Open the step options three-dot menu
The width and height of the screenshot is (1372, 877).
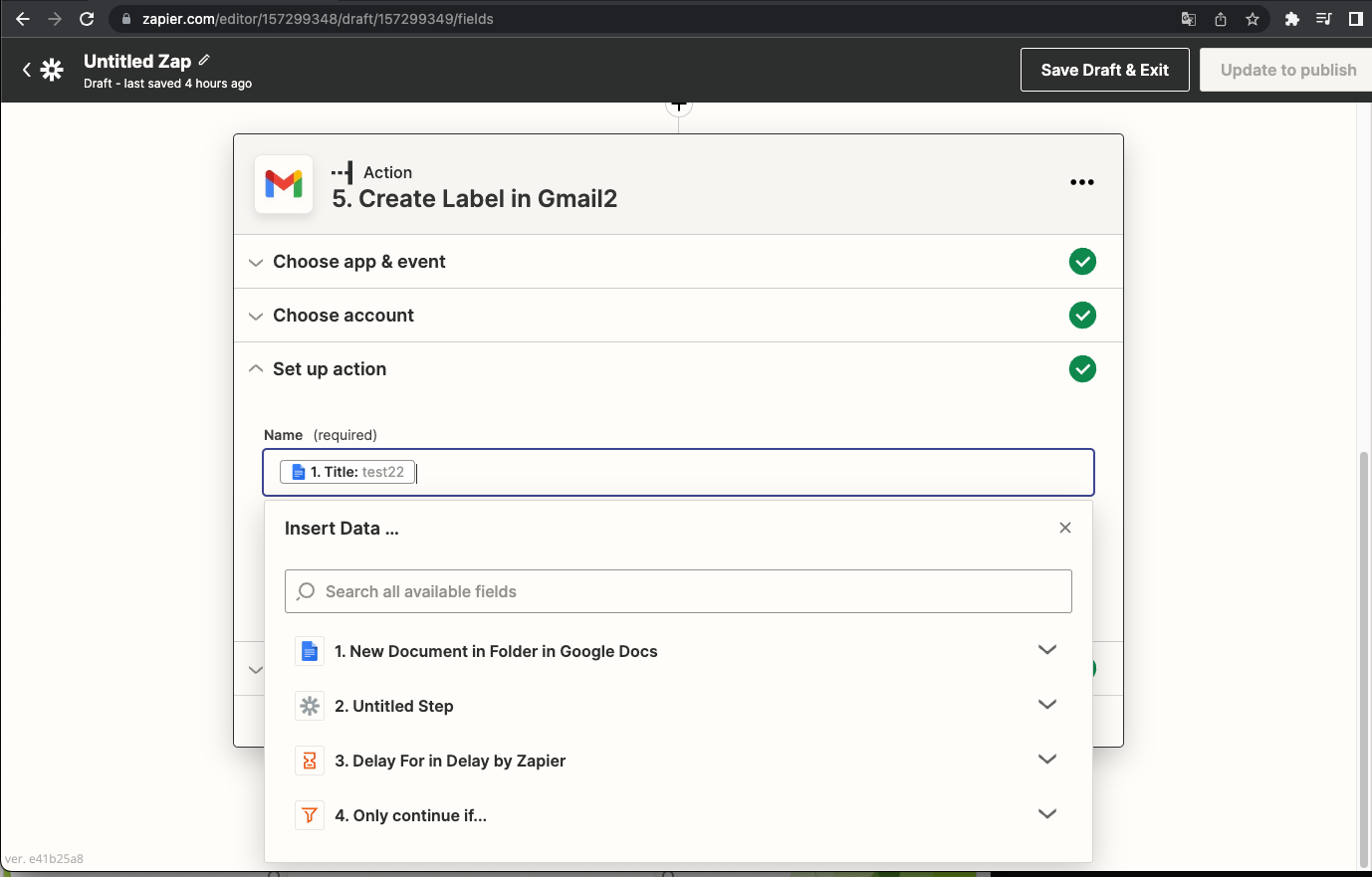coord(1082,182)
